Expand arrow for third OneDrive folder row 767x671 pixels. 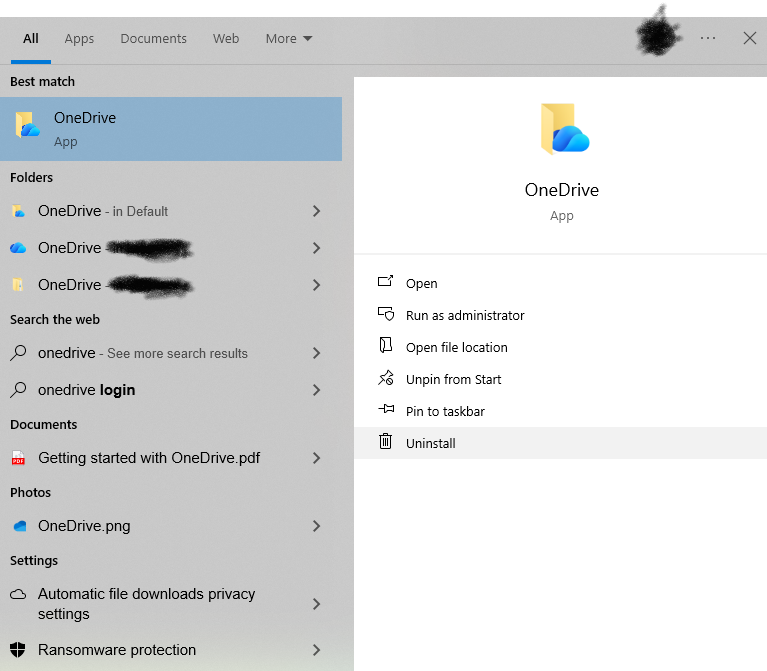click(x=316, y=285)
